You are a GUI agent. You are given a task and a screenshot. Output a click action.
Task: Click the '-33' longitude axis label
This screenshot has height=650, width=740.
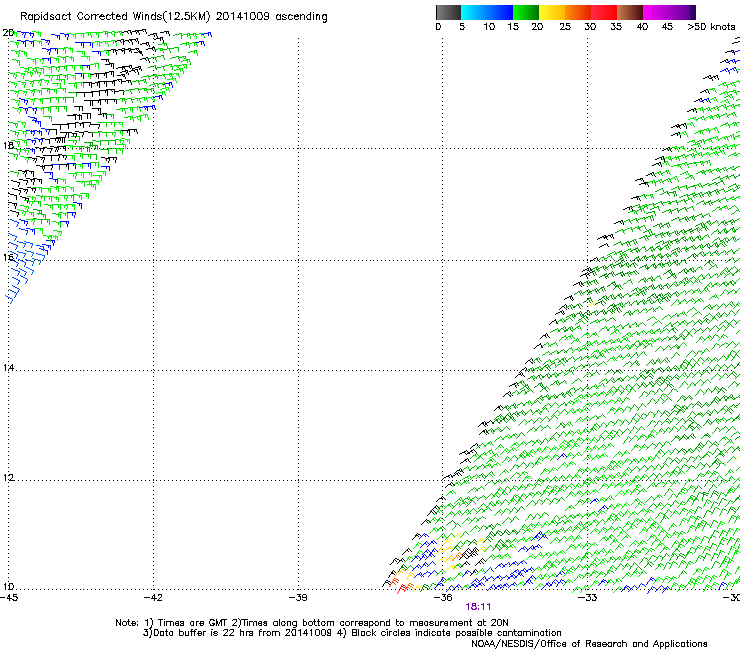coord(588,598)
